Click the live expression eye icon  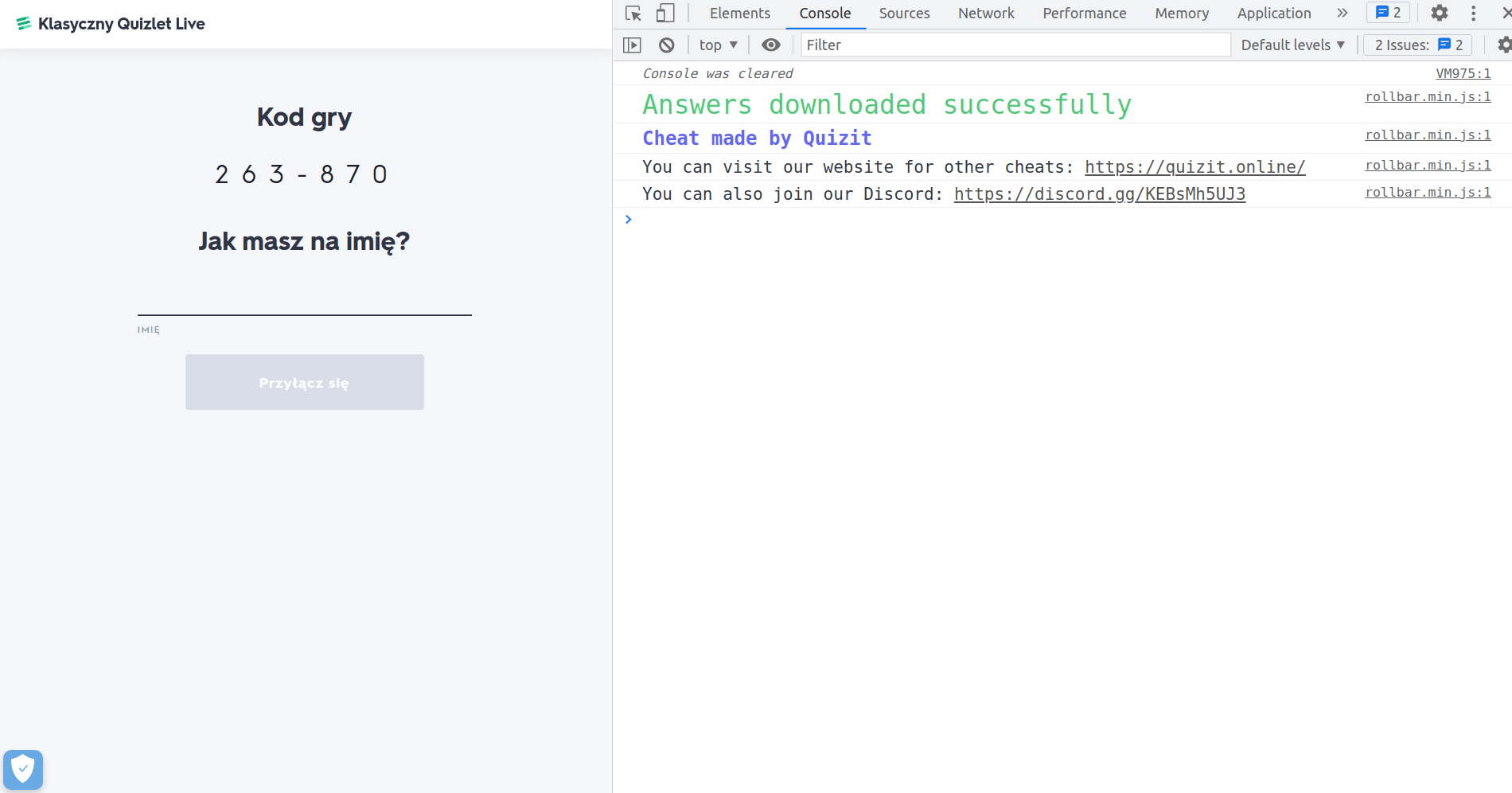tap(770, 45)
